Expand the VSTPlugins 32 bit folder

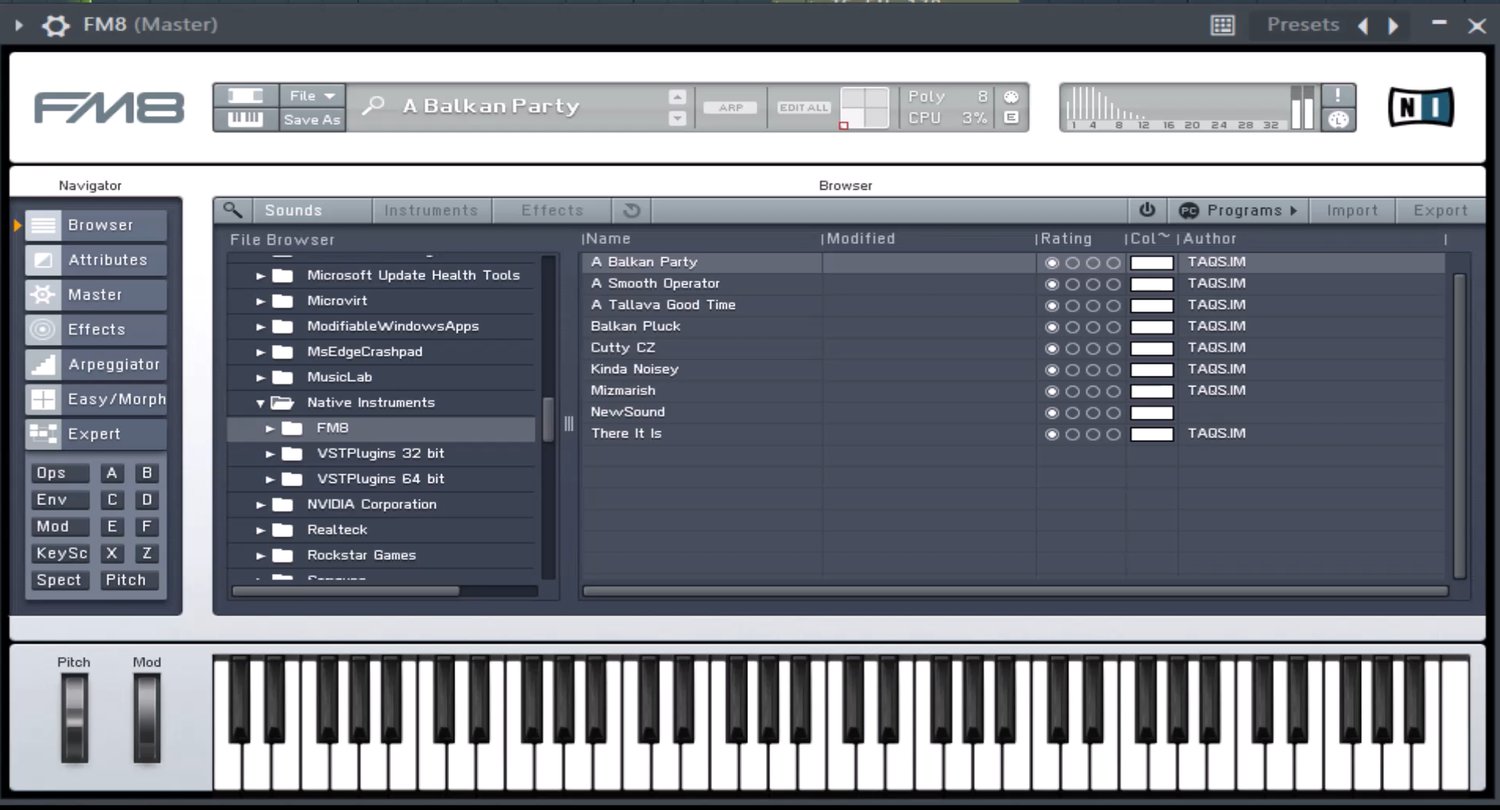(x=270, y=454)
